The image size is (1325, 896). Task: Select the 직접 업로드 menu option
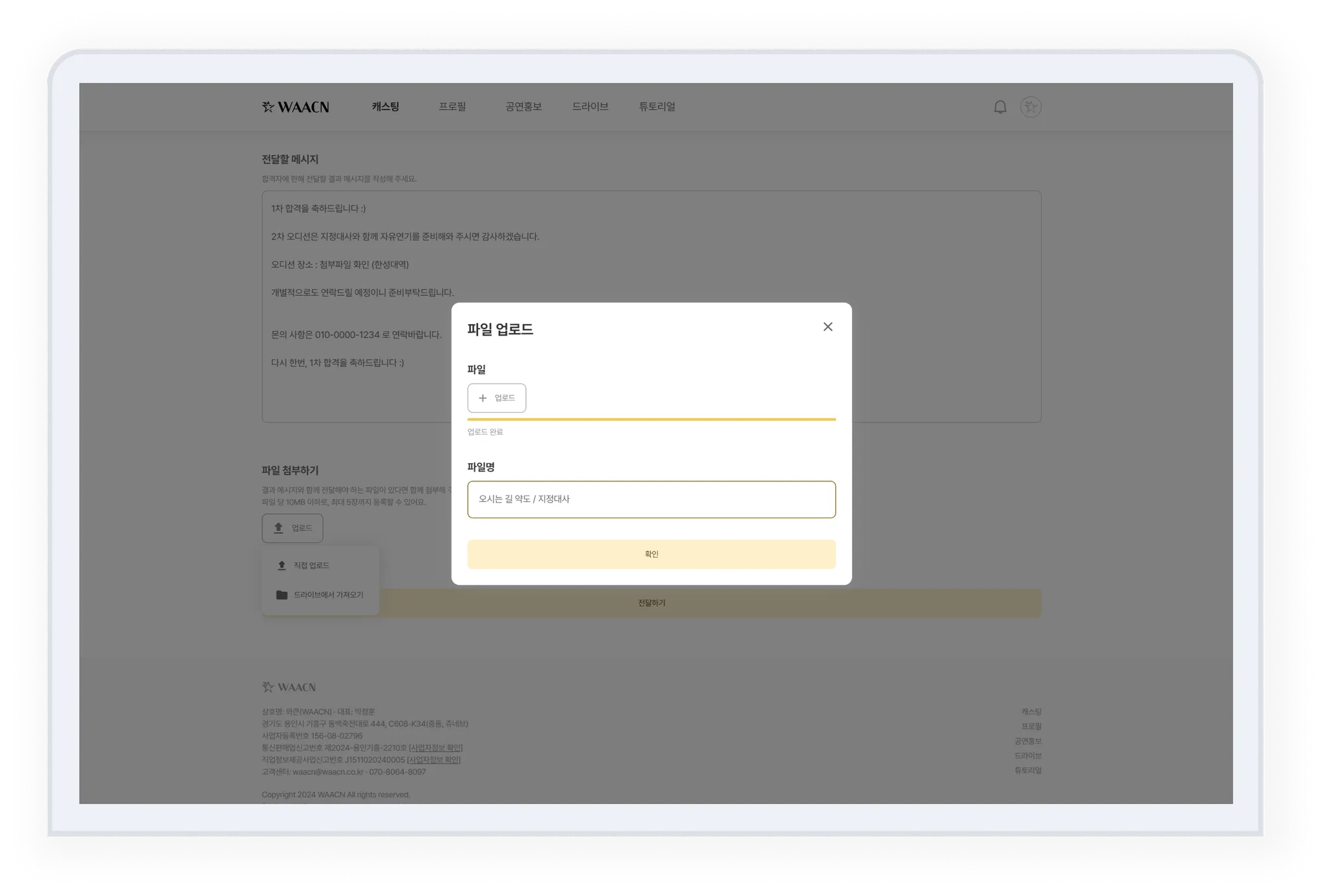tap(311, 565)
